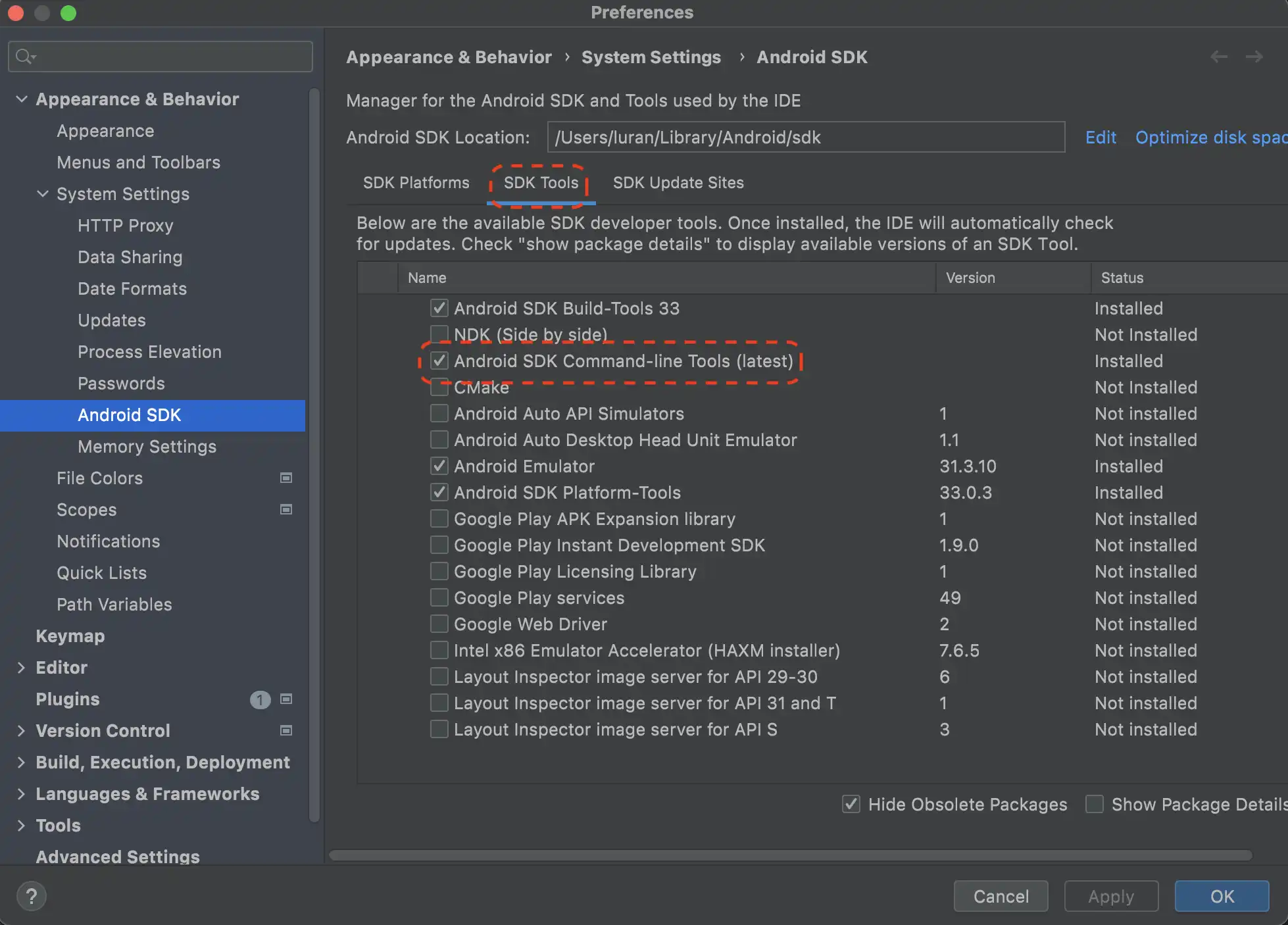Click project-level icon beside Version Control
Screen dimensions: 1288x925
point(286,731)
